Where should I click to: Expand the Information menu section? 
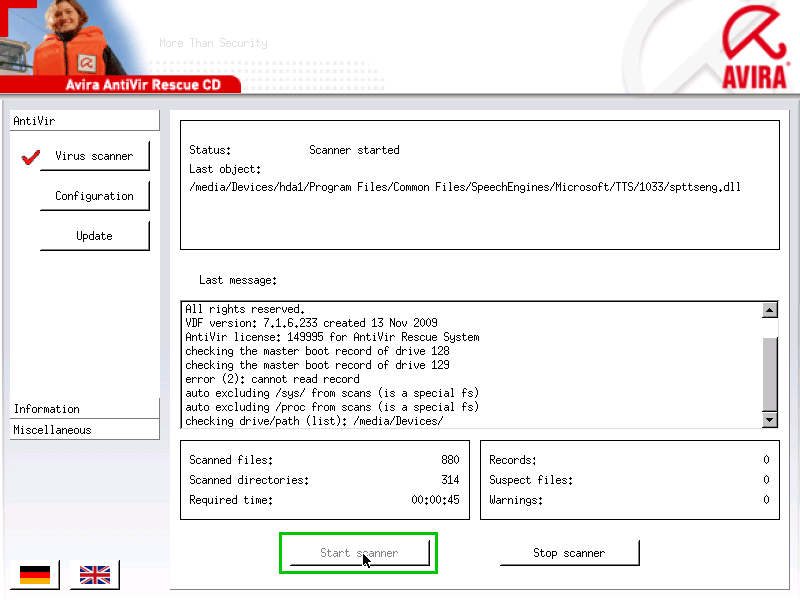click(85, 409)
